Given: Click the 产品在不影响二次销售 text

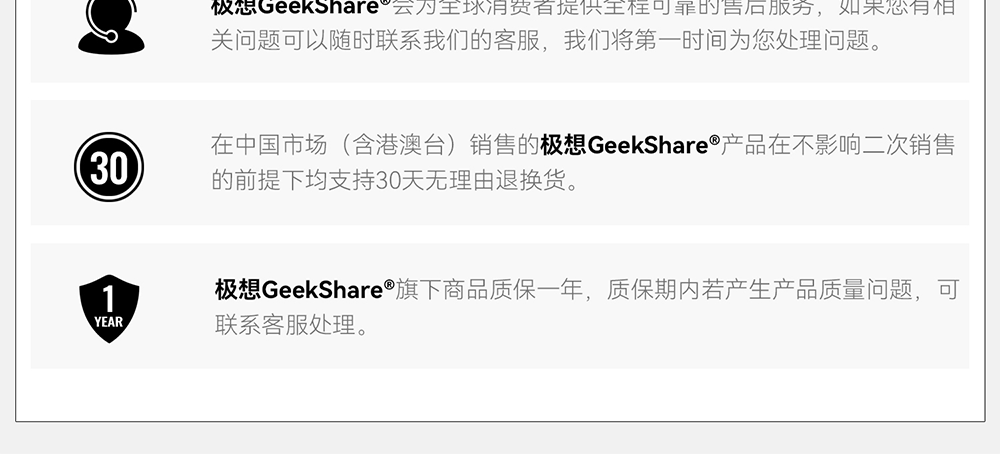Looking at the screenshot, I should (837, 145).
